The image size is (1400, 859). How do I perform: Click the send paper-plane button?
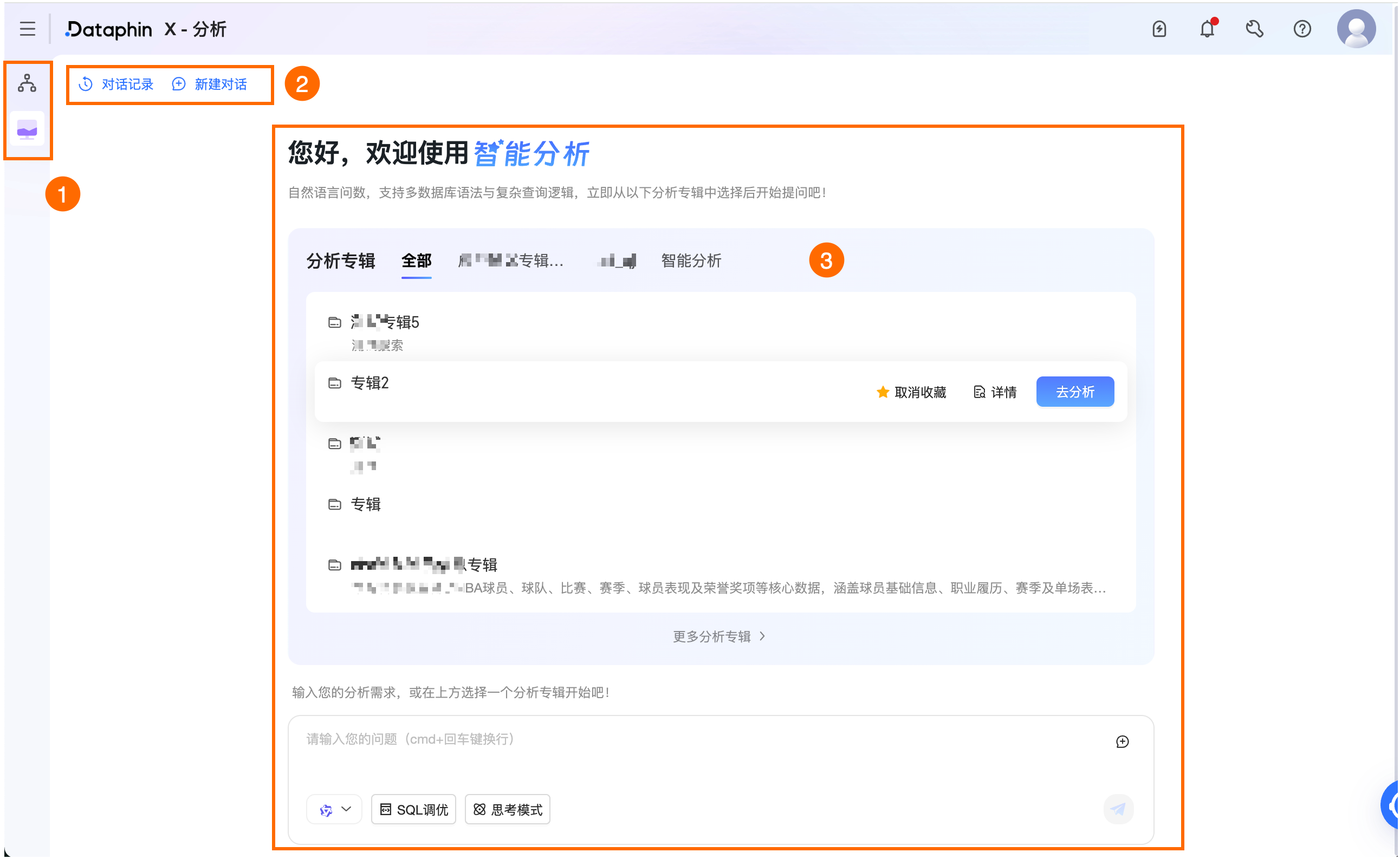[x=1118, y=809]
